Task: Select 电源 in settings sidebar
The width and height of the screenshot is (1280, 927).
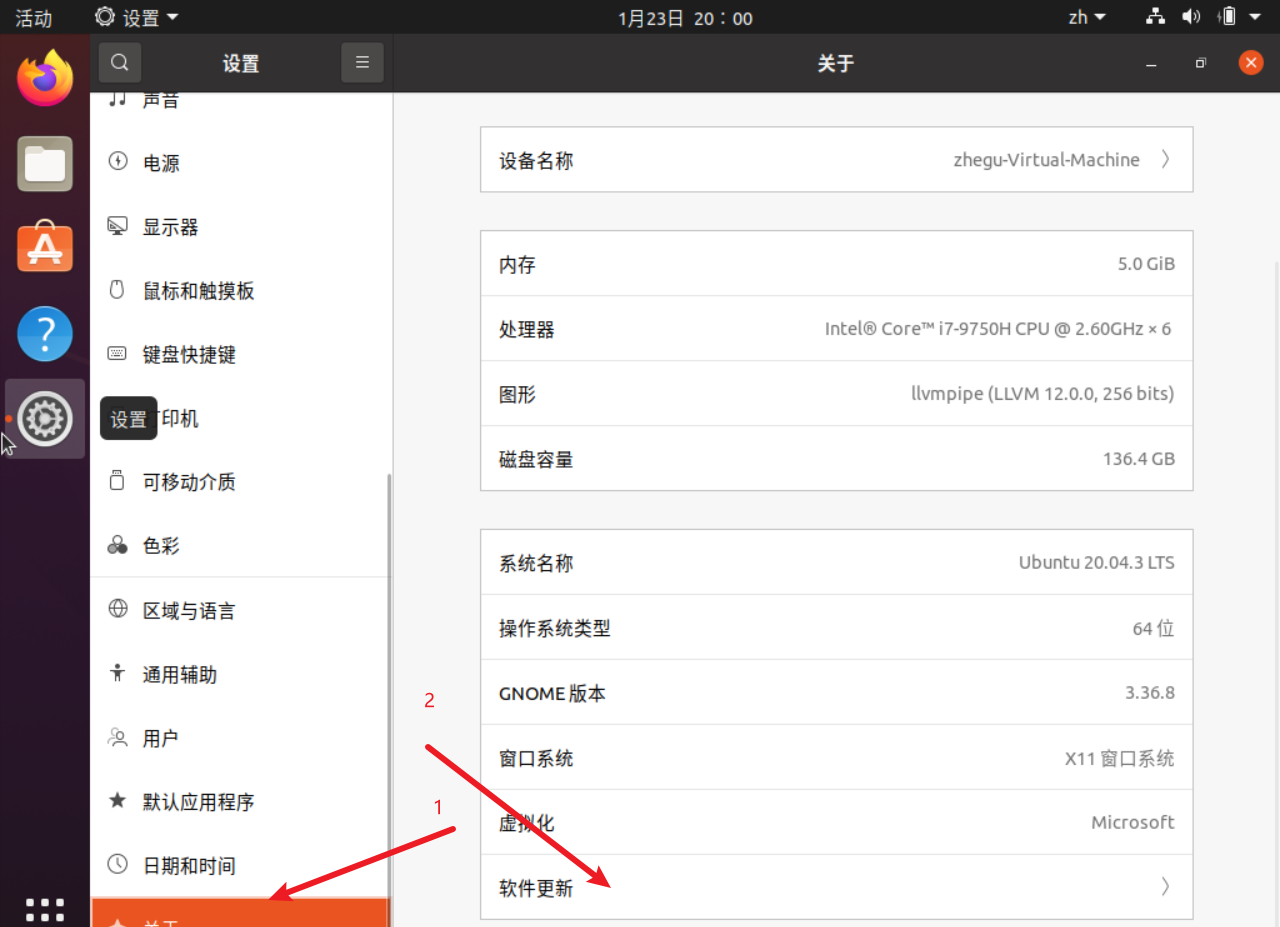Action: 240,162
